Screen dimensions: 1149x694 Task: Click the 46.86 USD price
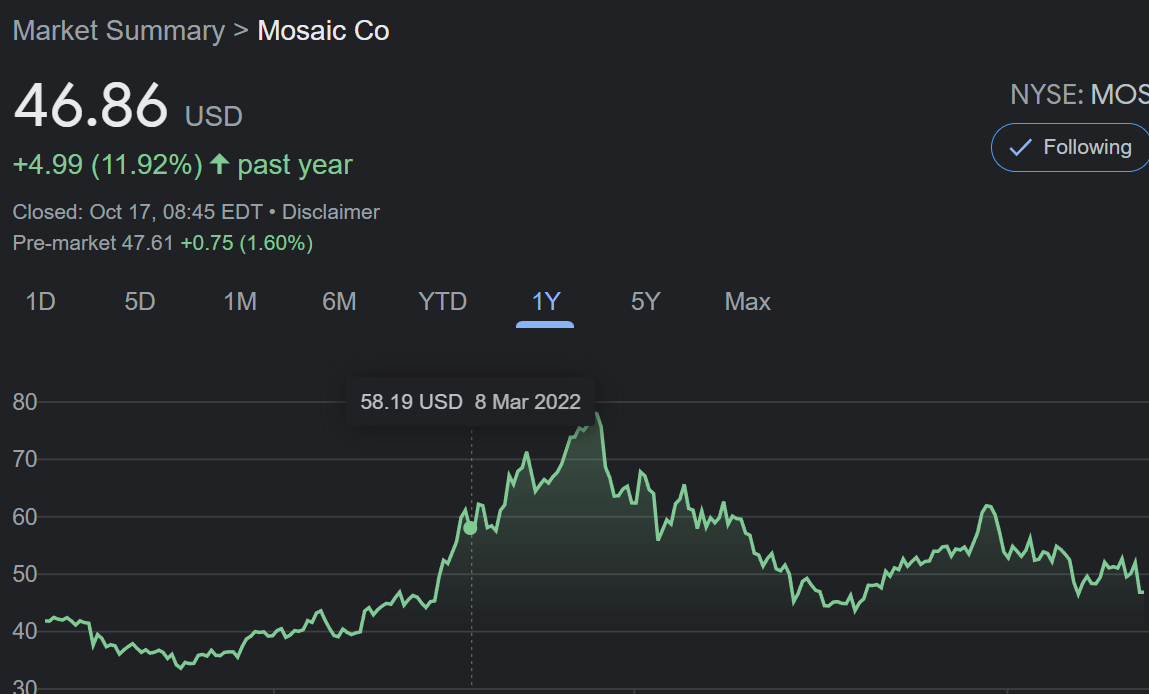pyautogui.click(x=128, y=106)
